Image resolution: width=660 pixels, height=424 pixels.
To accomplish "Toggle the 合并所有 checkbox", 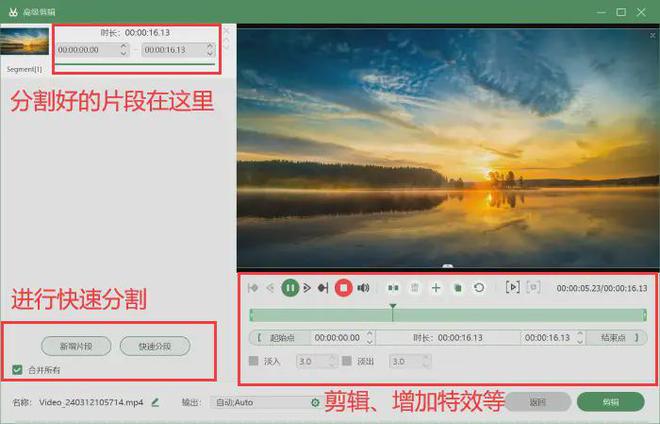I will pyautogui.click(x=17, y=370).
